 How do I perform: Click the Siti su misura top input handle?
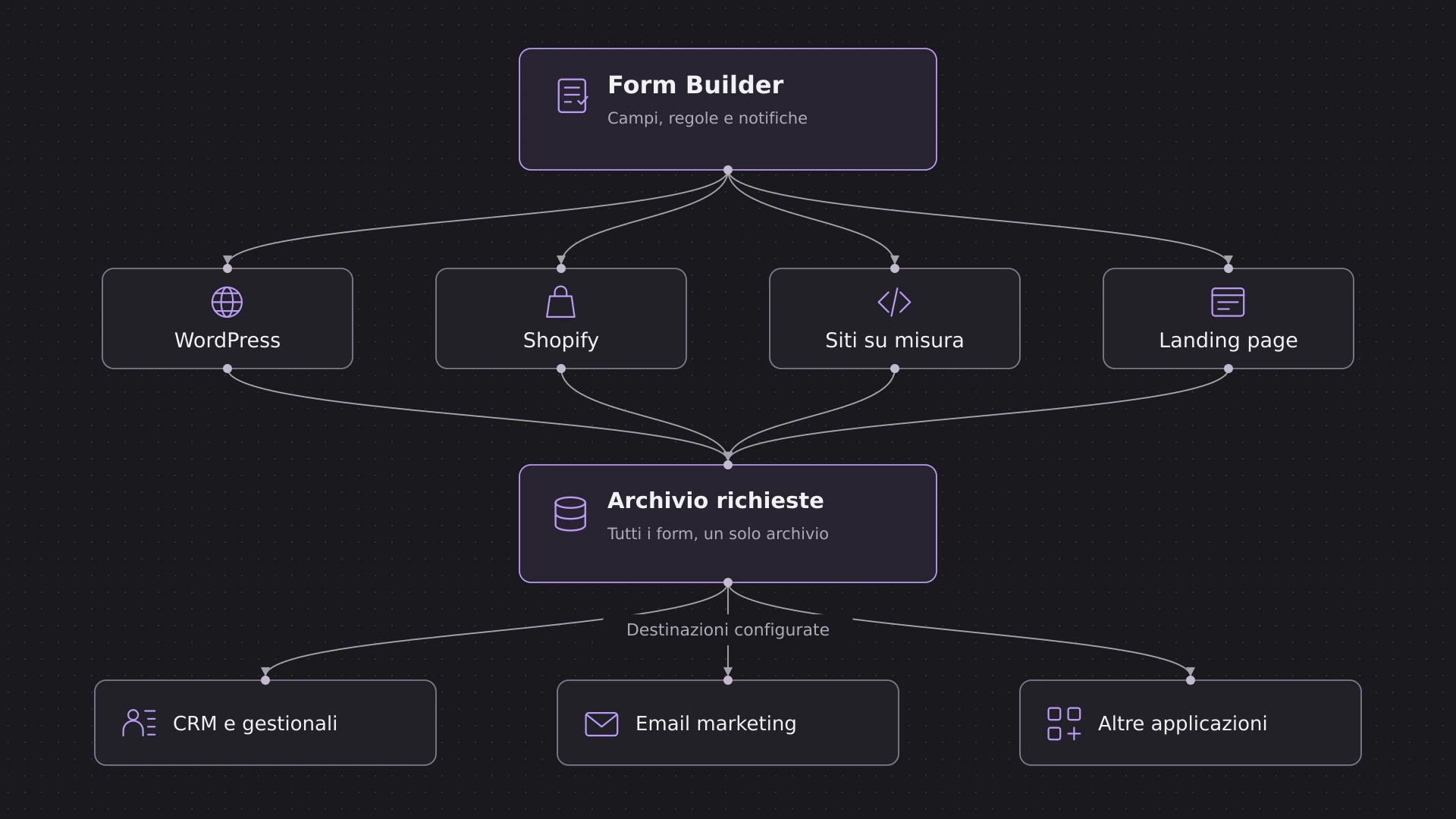point(895,268)
